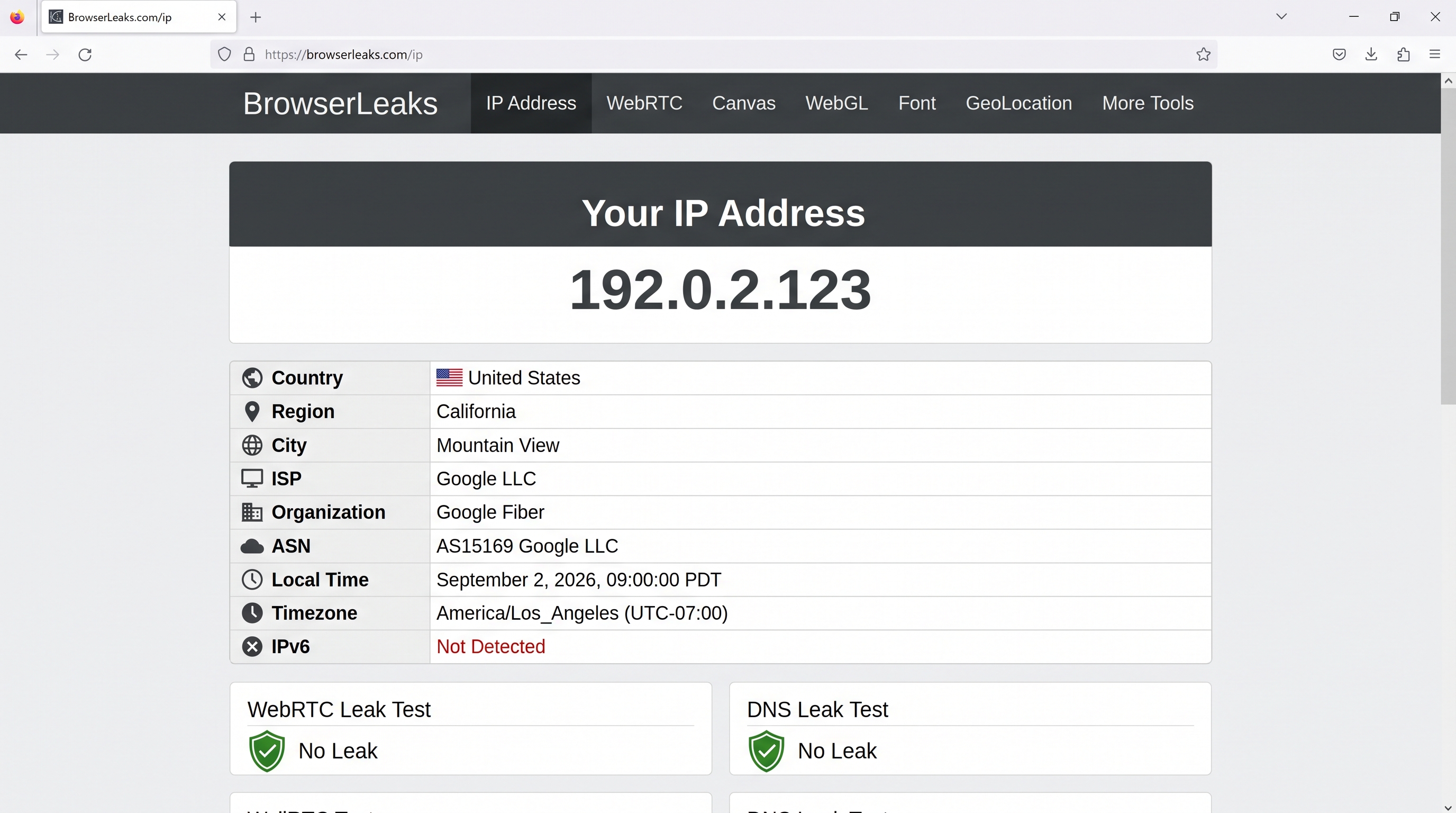Image resolution: width=1456 pixels, height=813 pixels.
Task: Open the Firefox hamburger menu
Action: tap(1434, 55)
